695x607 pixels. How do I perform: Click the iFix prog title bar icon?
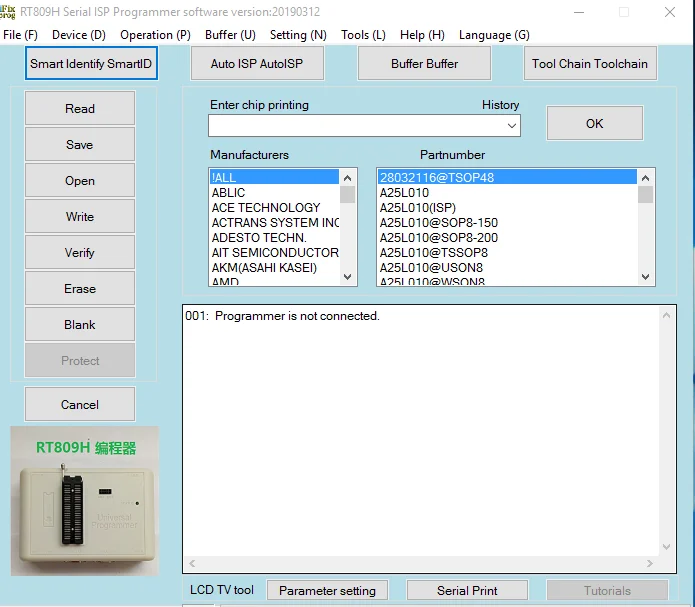click(x=7, y=12)
